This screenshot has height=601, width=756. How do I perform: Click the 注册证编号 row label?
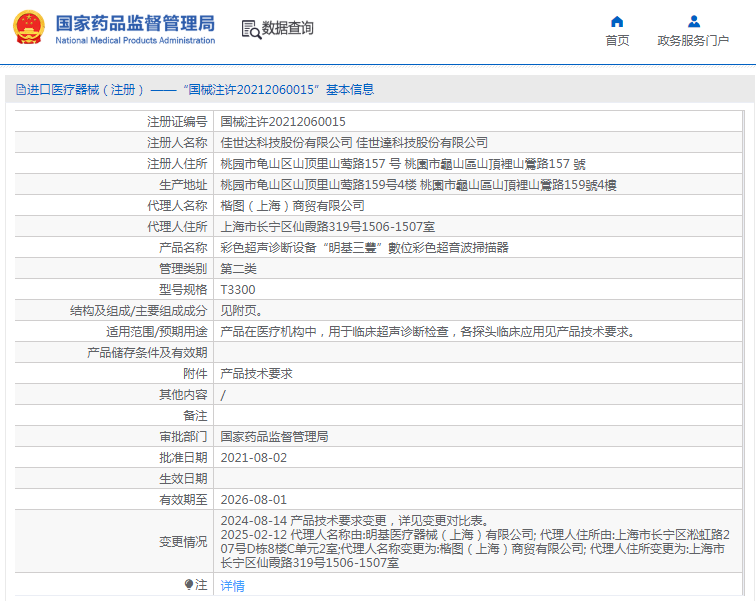tap(177, 121)
